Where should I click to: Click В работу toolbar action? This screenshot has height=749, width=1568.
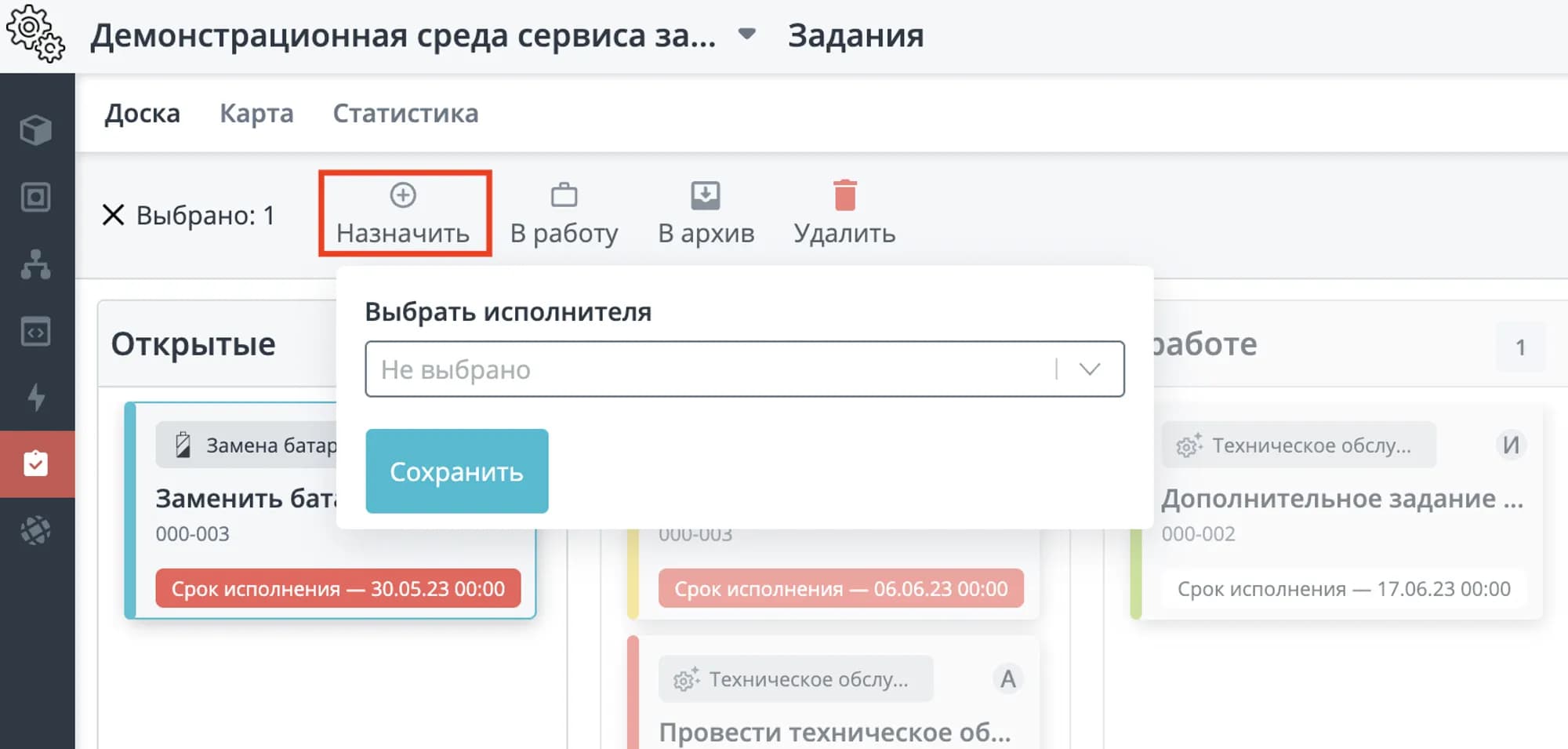pos(564,213)
